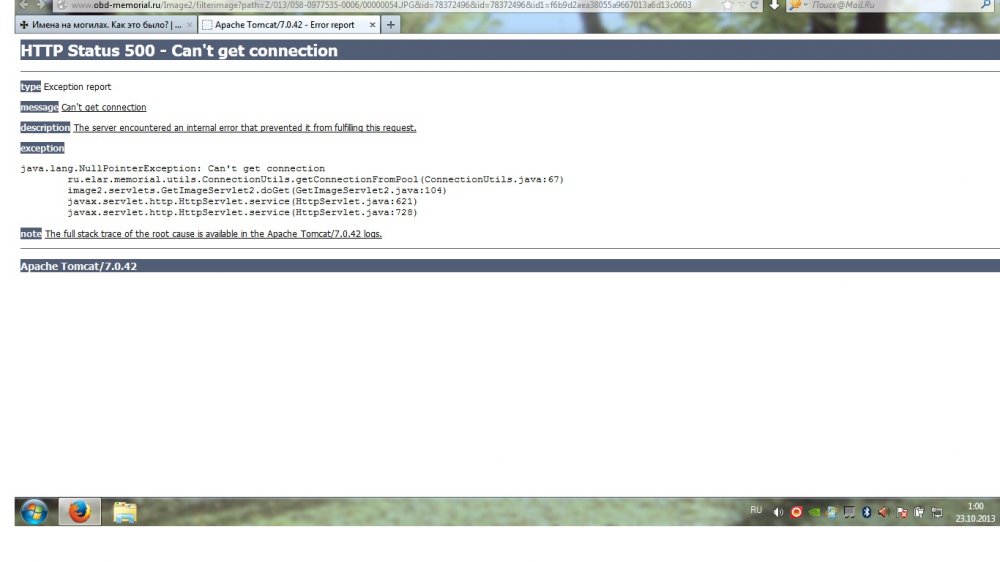Open the network connection tray icon
Image resolution: width=1000 pixels, height=562 pixels.
(x=937, y=512)
